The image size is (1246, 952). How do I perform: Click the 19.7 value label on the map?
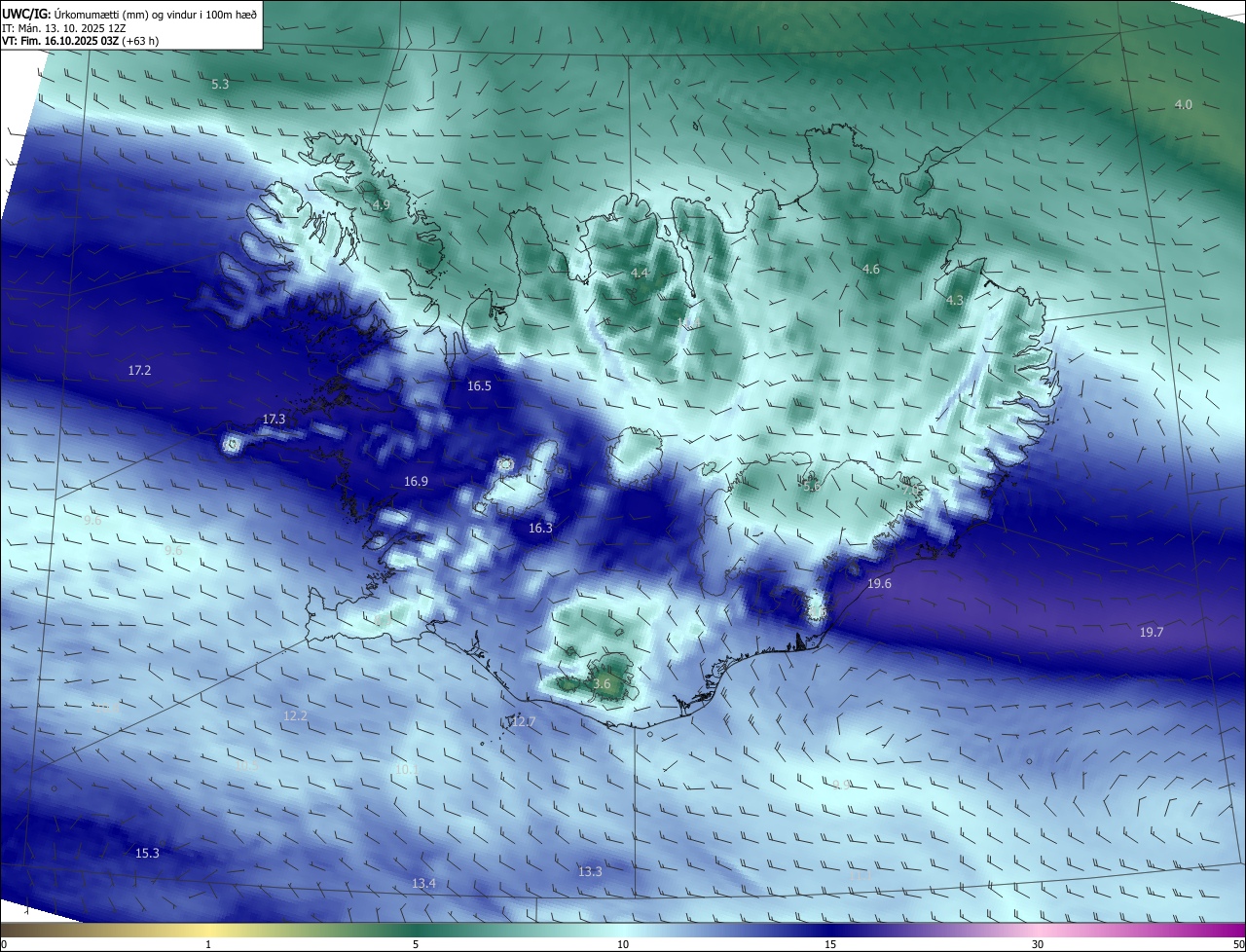(1152, 633)
